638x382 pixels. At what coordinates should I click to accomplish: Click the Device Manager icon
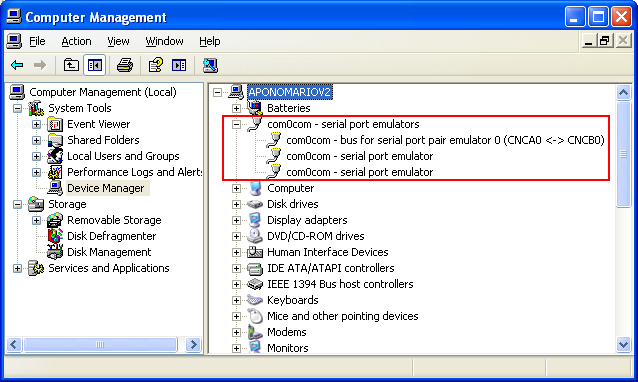(55, 188)
